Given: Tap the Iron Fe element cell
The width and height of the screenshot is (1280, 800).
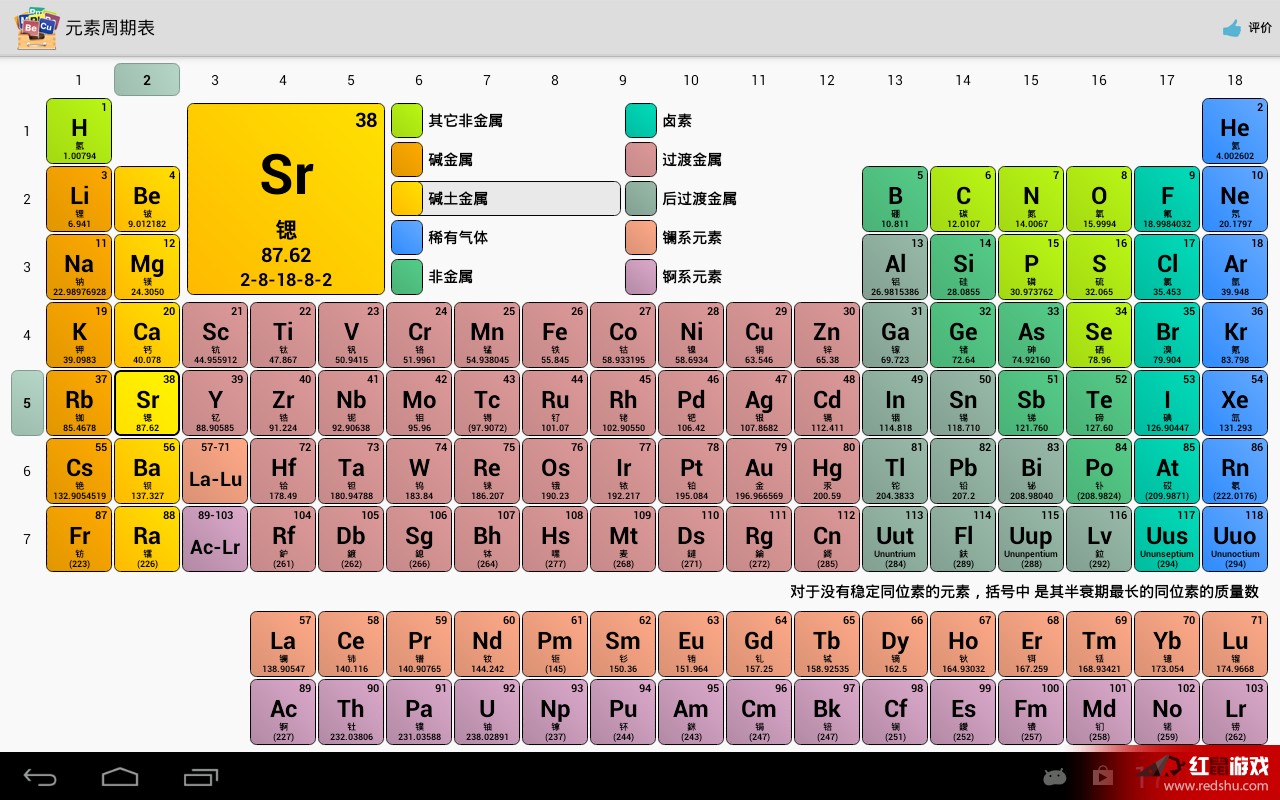Looking at the screenshot, I should tap(555, 335).
